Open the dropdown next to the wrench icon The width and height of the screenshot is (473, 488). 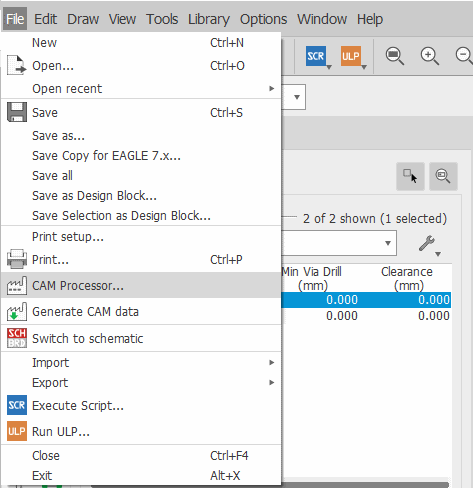pos(339,243)
